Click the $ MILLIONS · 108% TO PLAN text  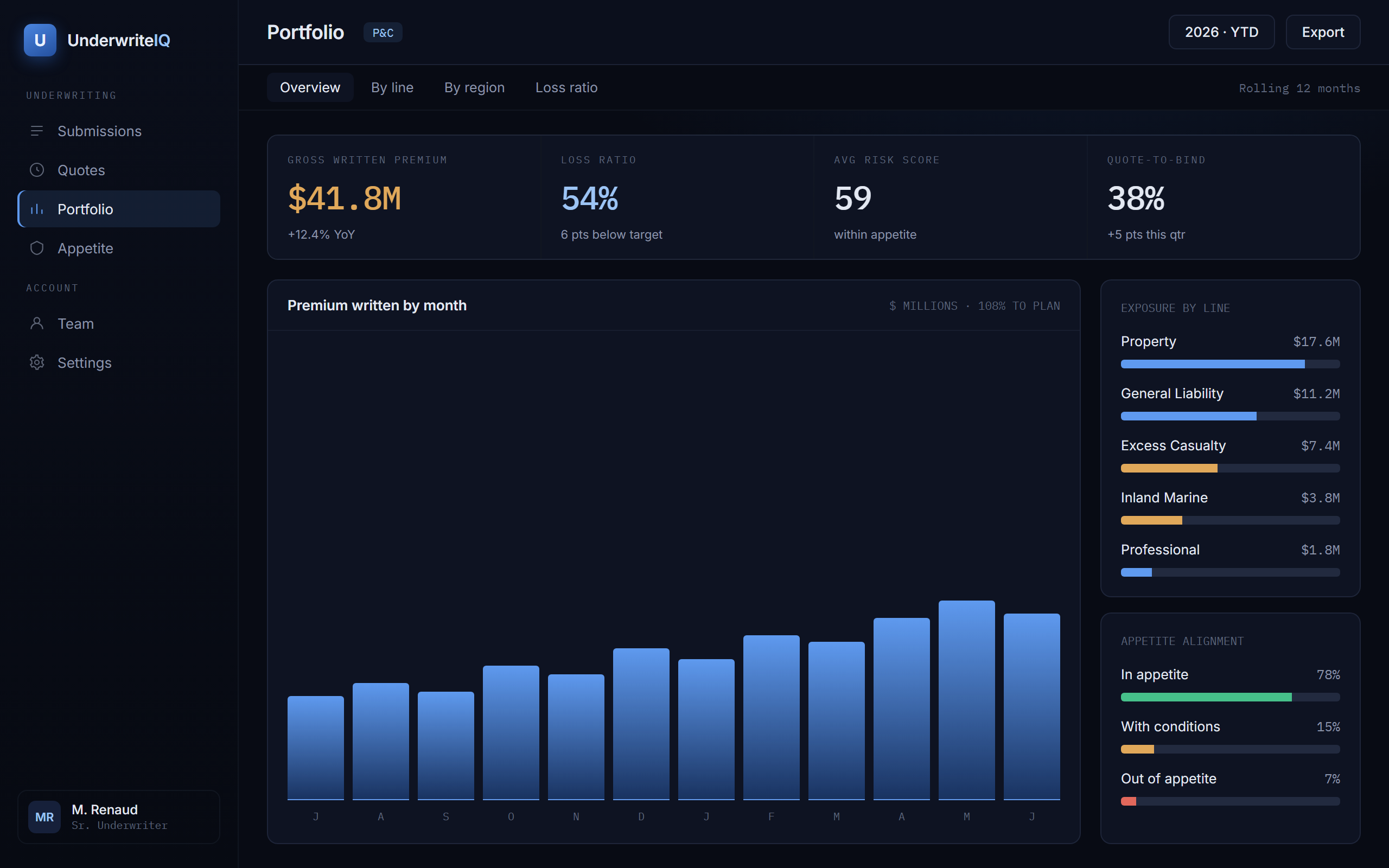coord(974,306)
